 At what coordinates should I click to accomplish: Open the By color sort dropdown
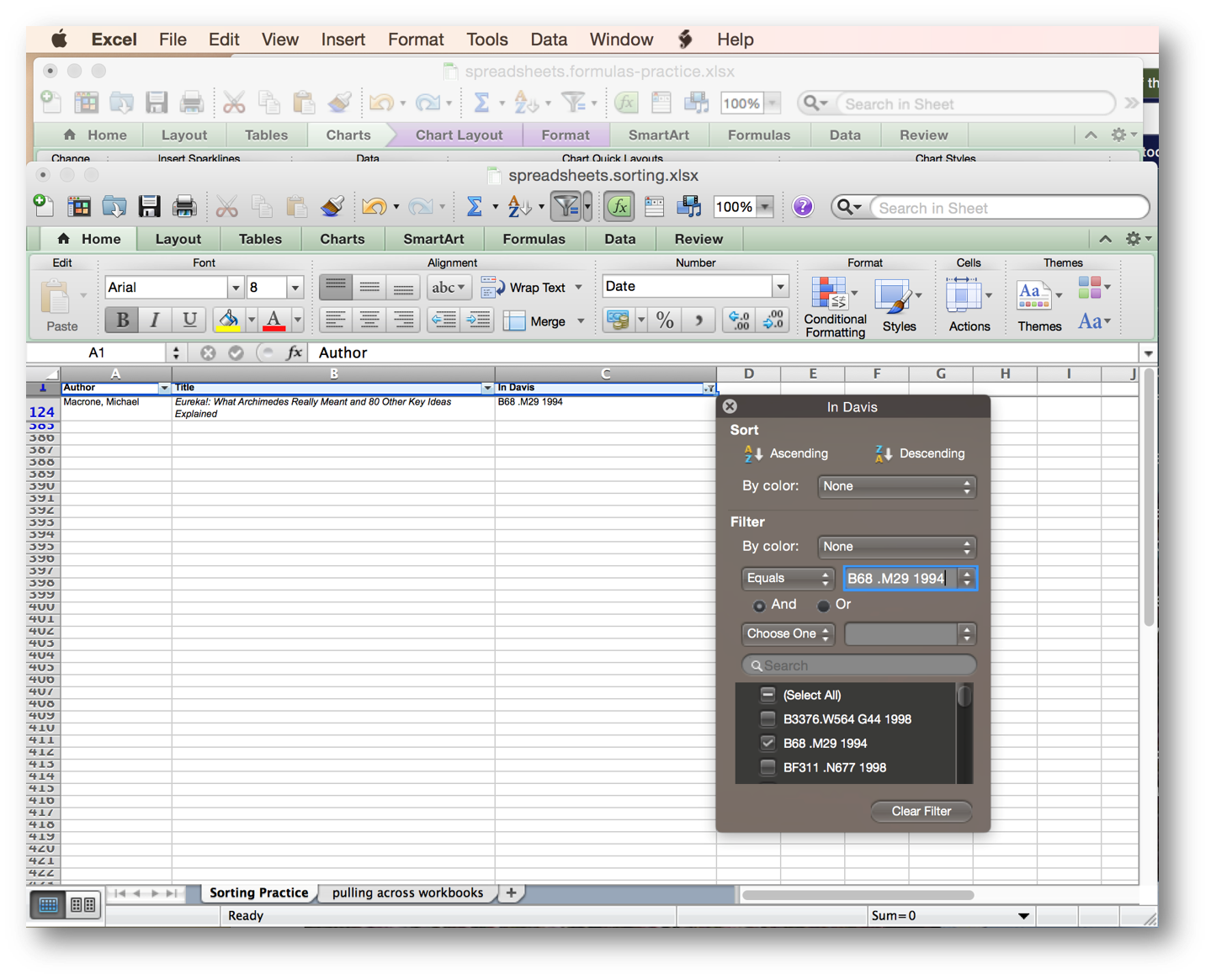click(x=896, y=486)
